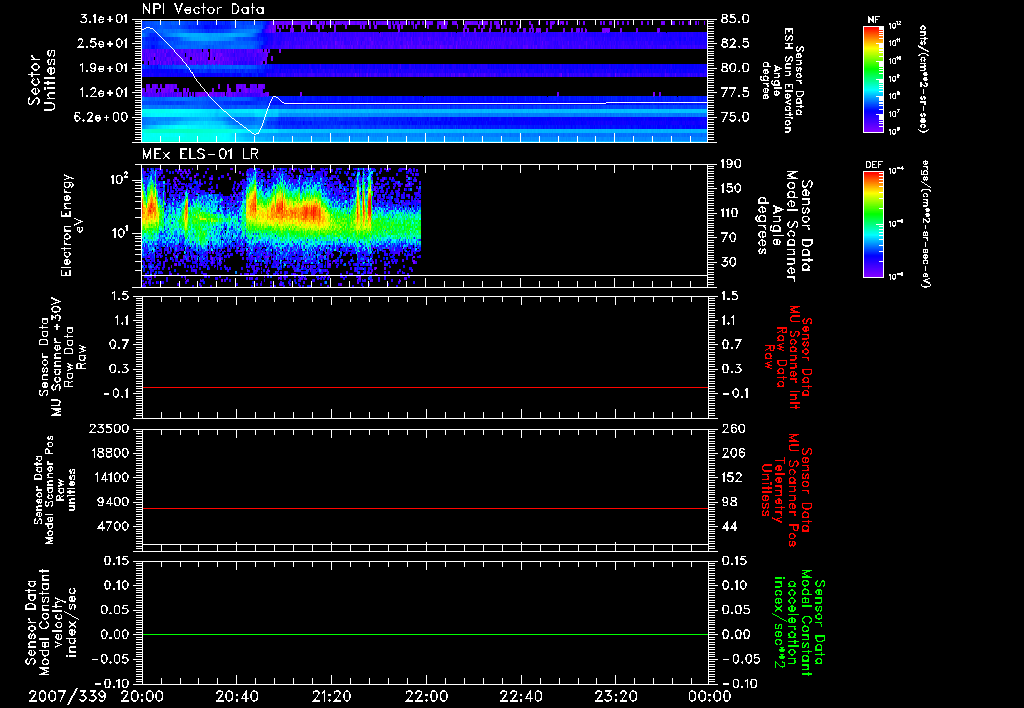Click the "21:20" time tick label
This screenshot has width=1024, height=708.
(331, 696)
